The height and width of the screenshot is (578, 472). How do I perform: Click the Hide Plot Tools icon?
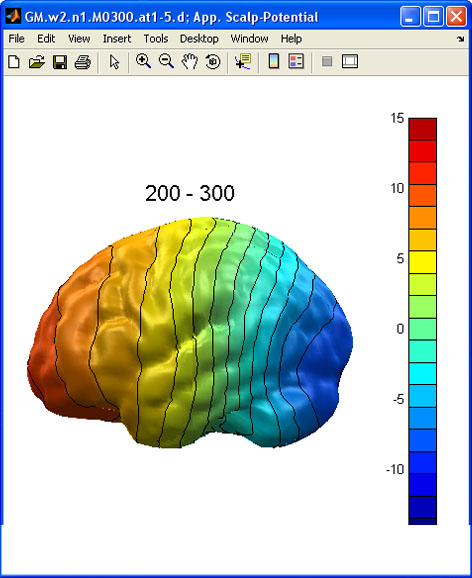tap(327, 61)
